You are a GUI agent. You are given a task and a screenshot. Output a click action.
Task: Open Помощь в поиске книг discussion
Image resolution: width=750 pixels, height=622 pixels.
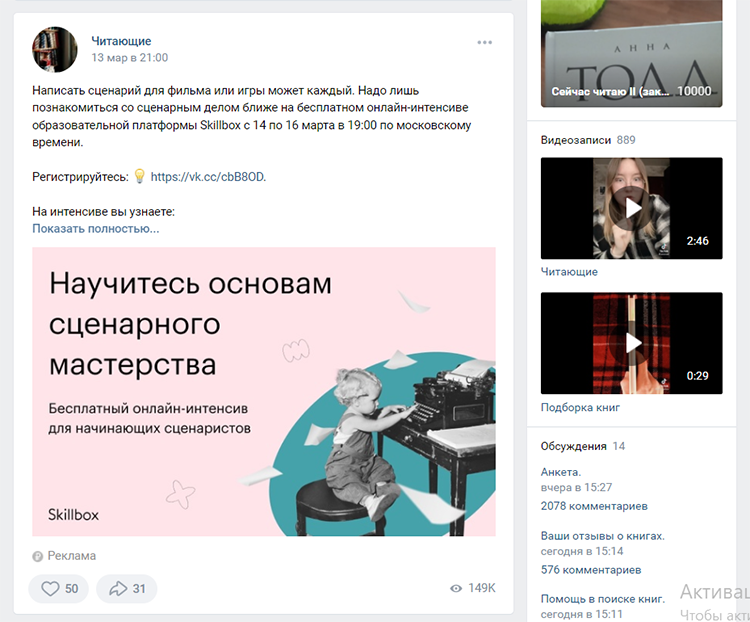603,599
